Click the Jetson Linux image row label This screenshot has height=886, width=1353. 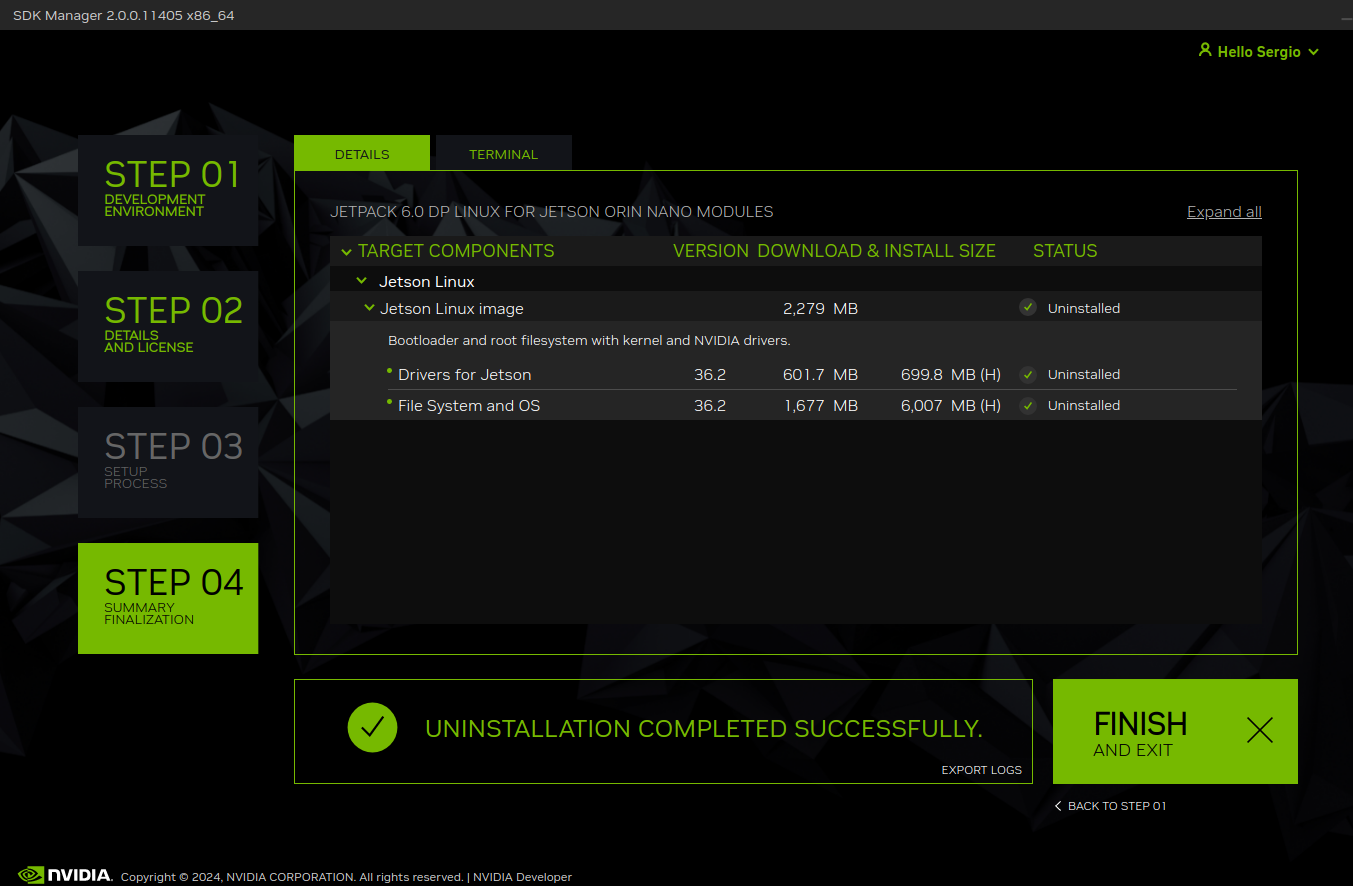452,308
